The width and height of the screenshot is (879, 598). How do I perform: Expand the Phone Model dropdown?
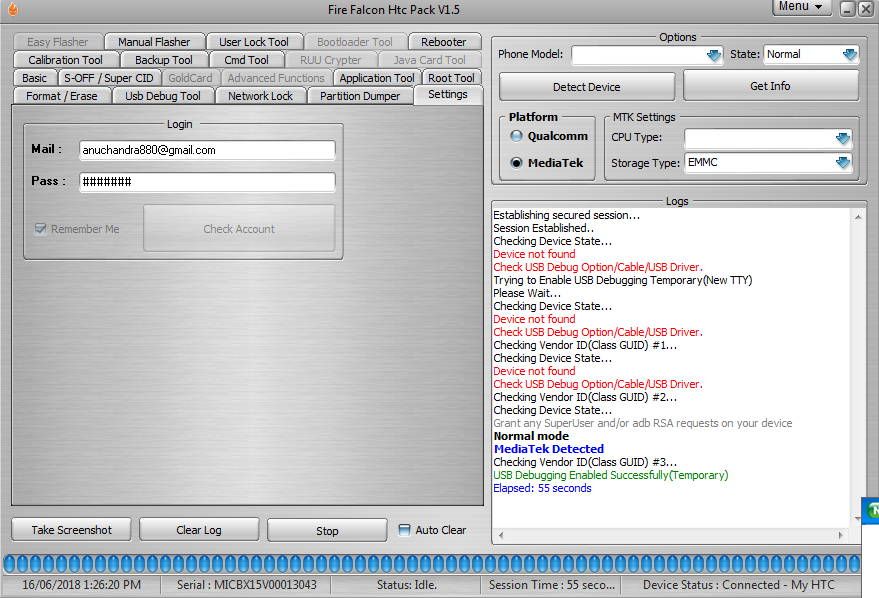pyautogui.click(x=714, y=55)
